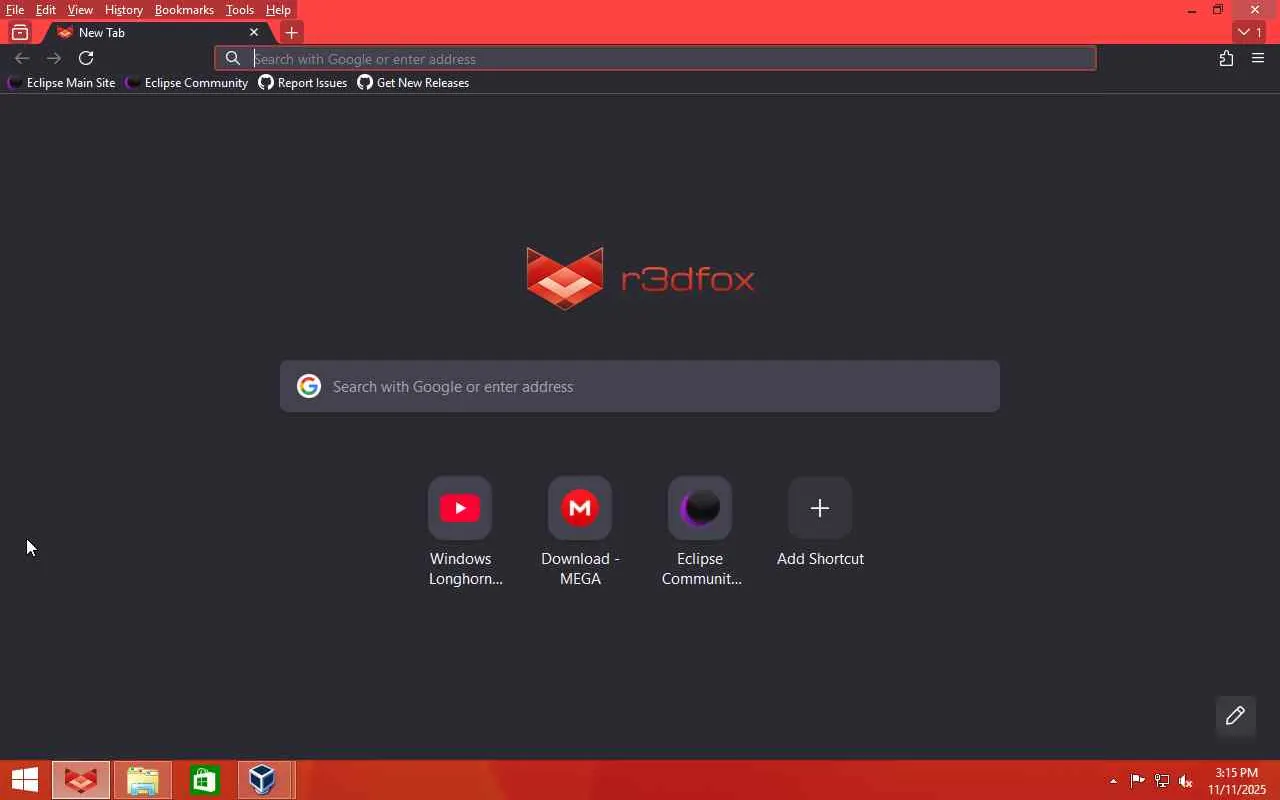
Task: Open the hamburger application menu
Action: point(1258,58)
